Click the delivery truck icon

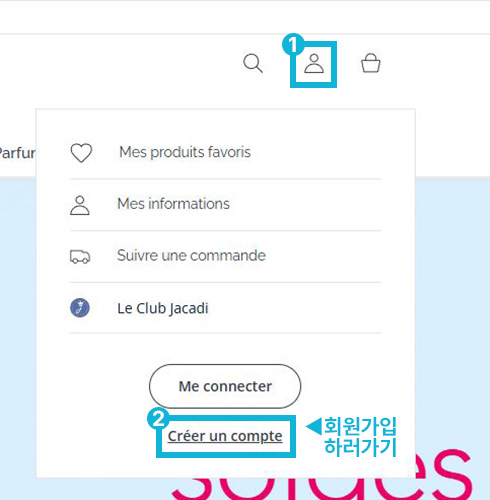(x=80, y=257)
